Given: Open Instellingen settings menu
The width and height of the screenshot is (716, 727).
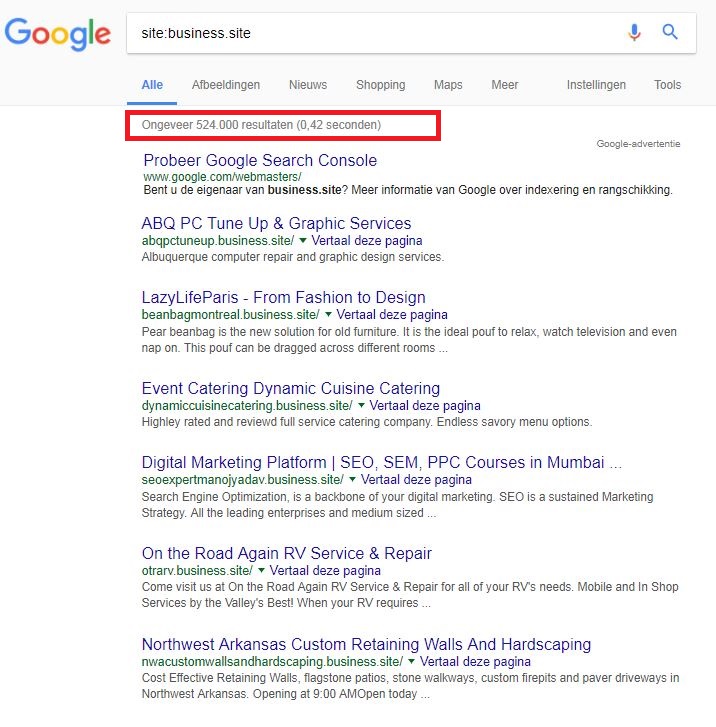Looking at the screenshot, I should click(596, 85).
